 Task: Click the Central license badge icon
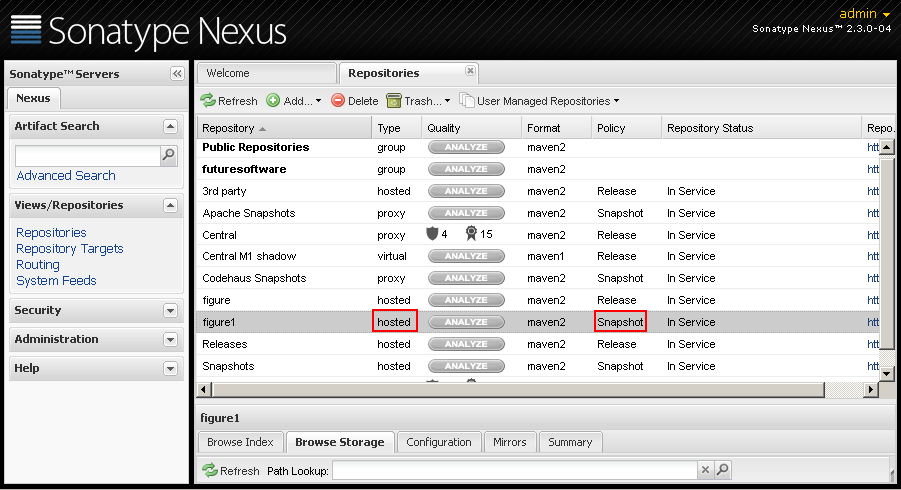(x=471, y=234)
